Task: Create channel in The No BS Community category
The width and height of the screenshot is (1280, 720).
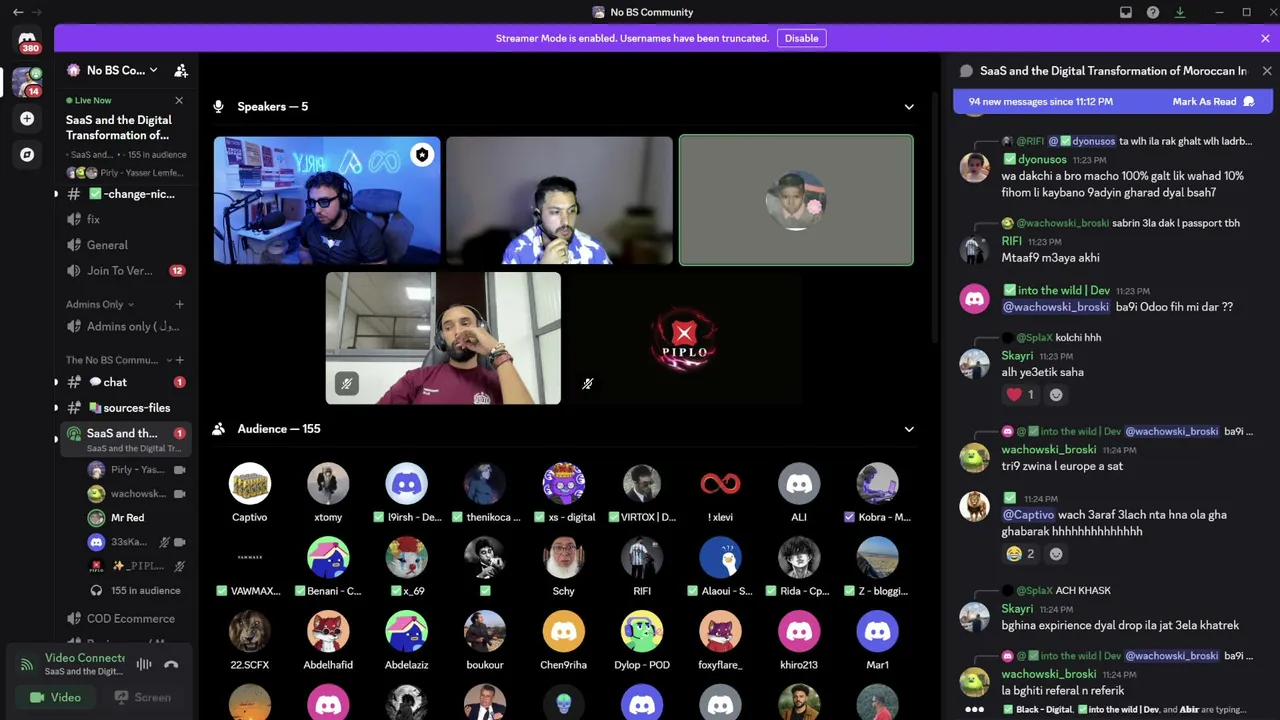Action: pos(180,360)
